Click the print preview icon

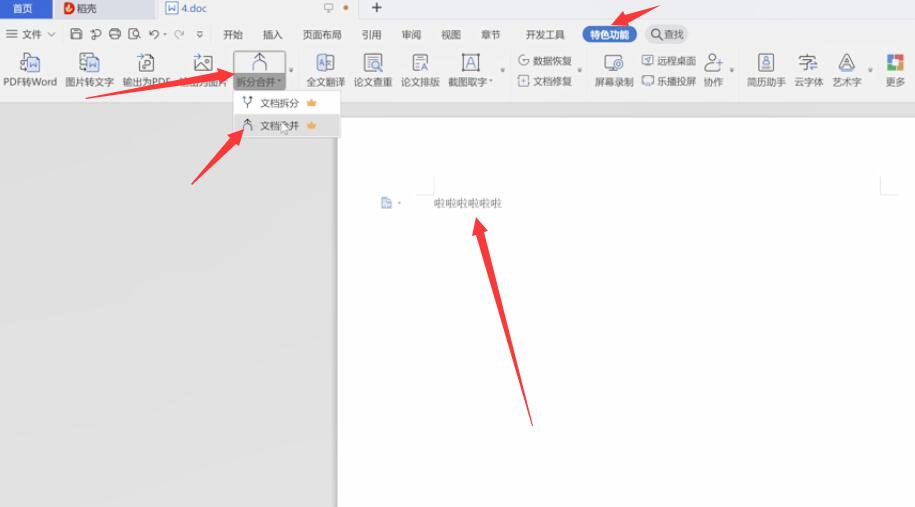[134, 34]
